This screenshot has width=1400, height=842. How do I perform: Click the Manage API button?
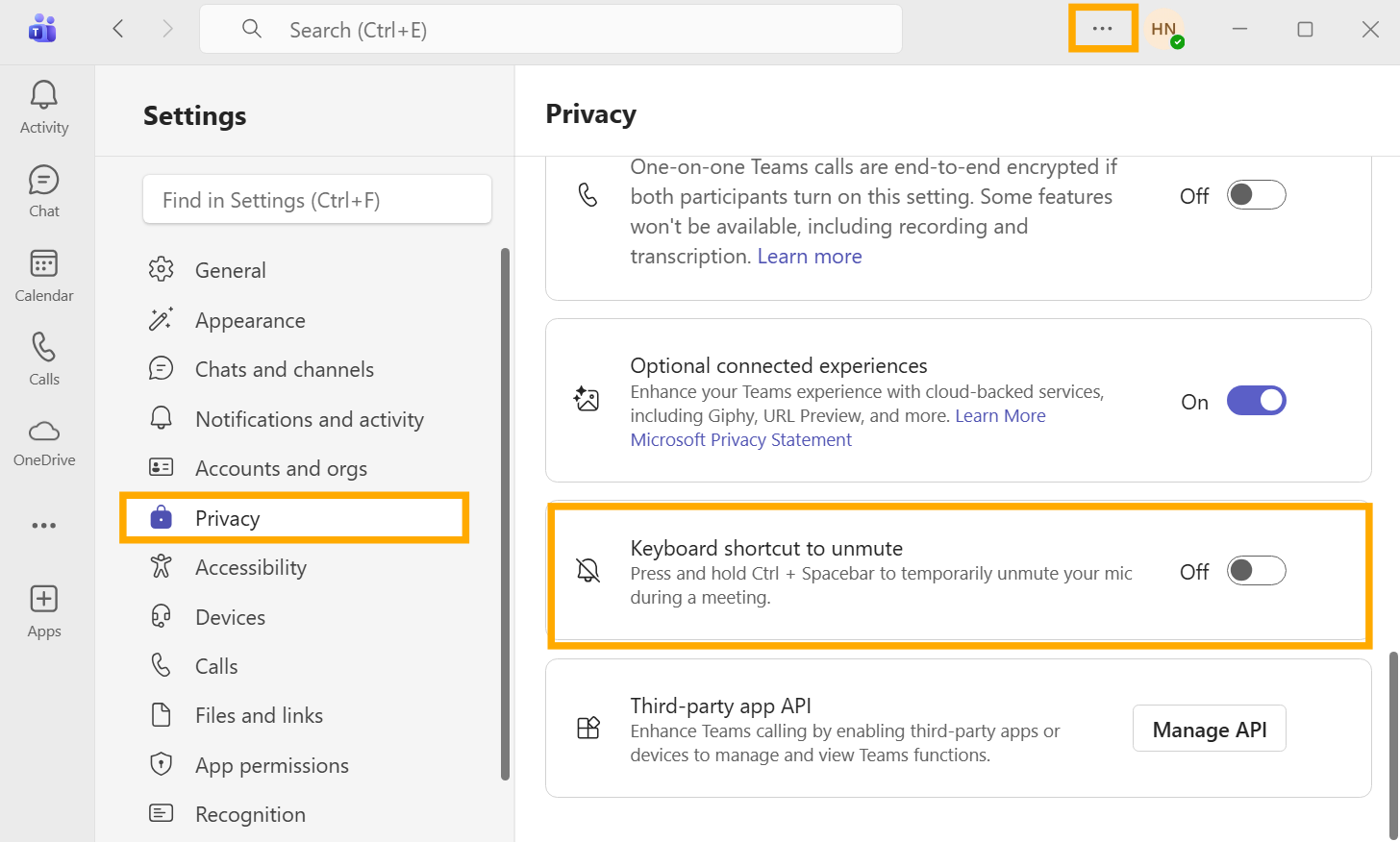point(1209,730)
